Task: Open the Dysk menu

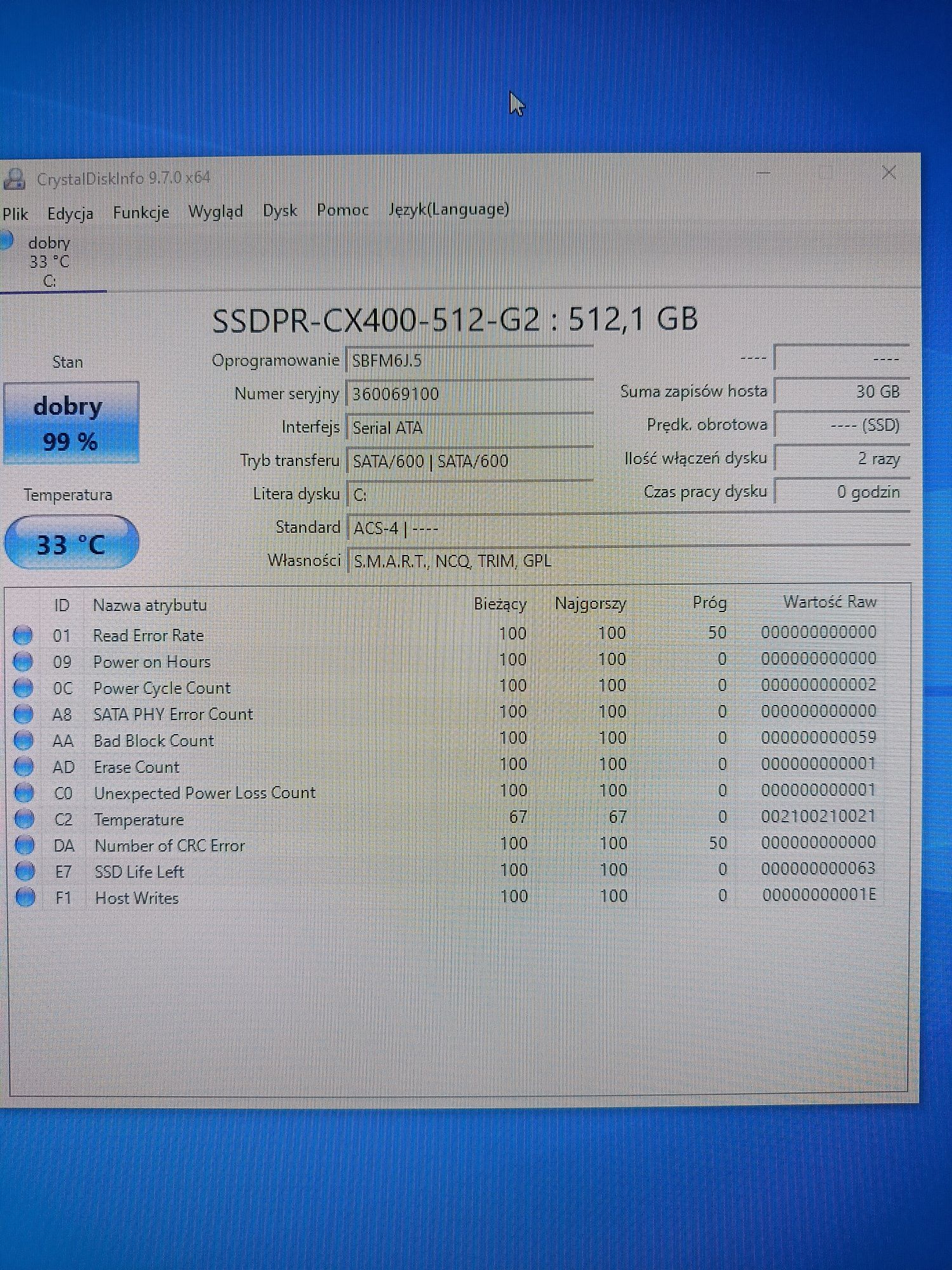Action: click(x=280, y=210)
